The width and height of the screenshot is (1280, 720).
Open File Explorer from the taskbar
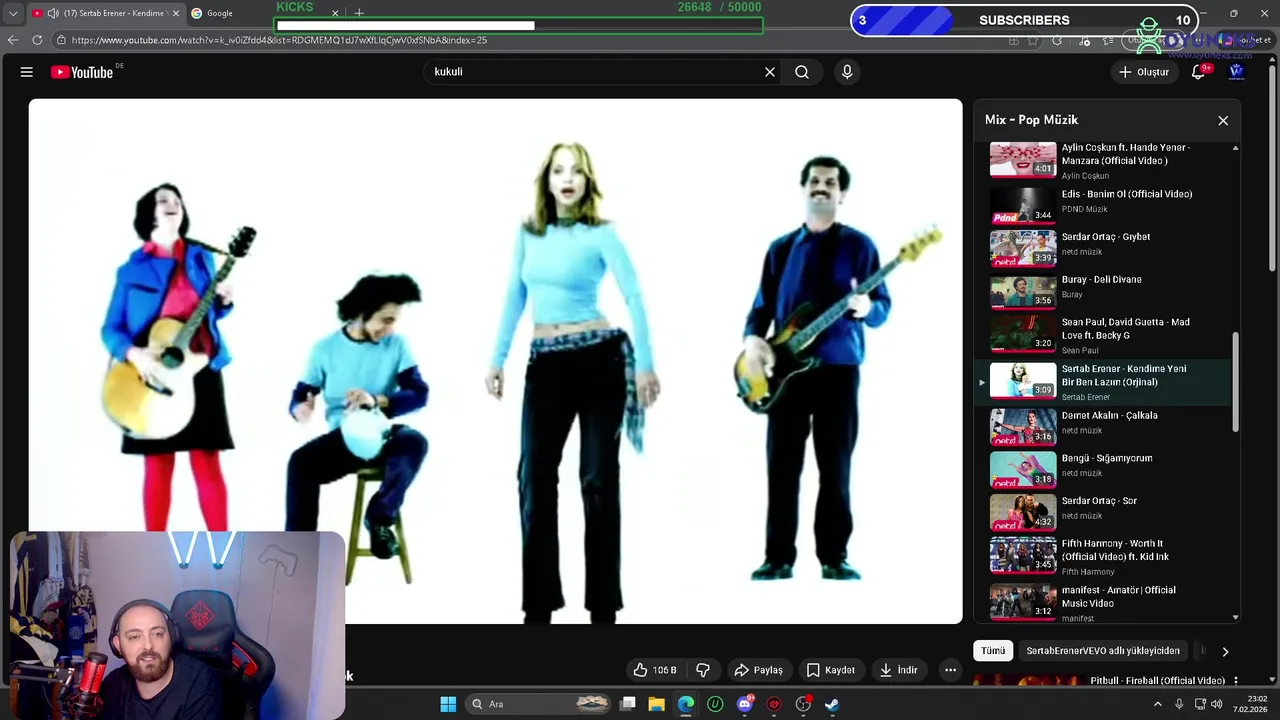(656, 704)
